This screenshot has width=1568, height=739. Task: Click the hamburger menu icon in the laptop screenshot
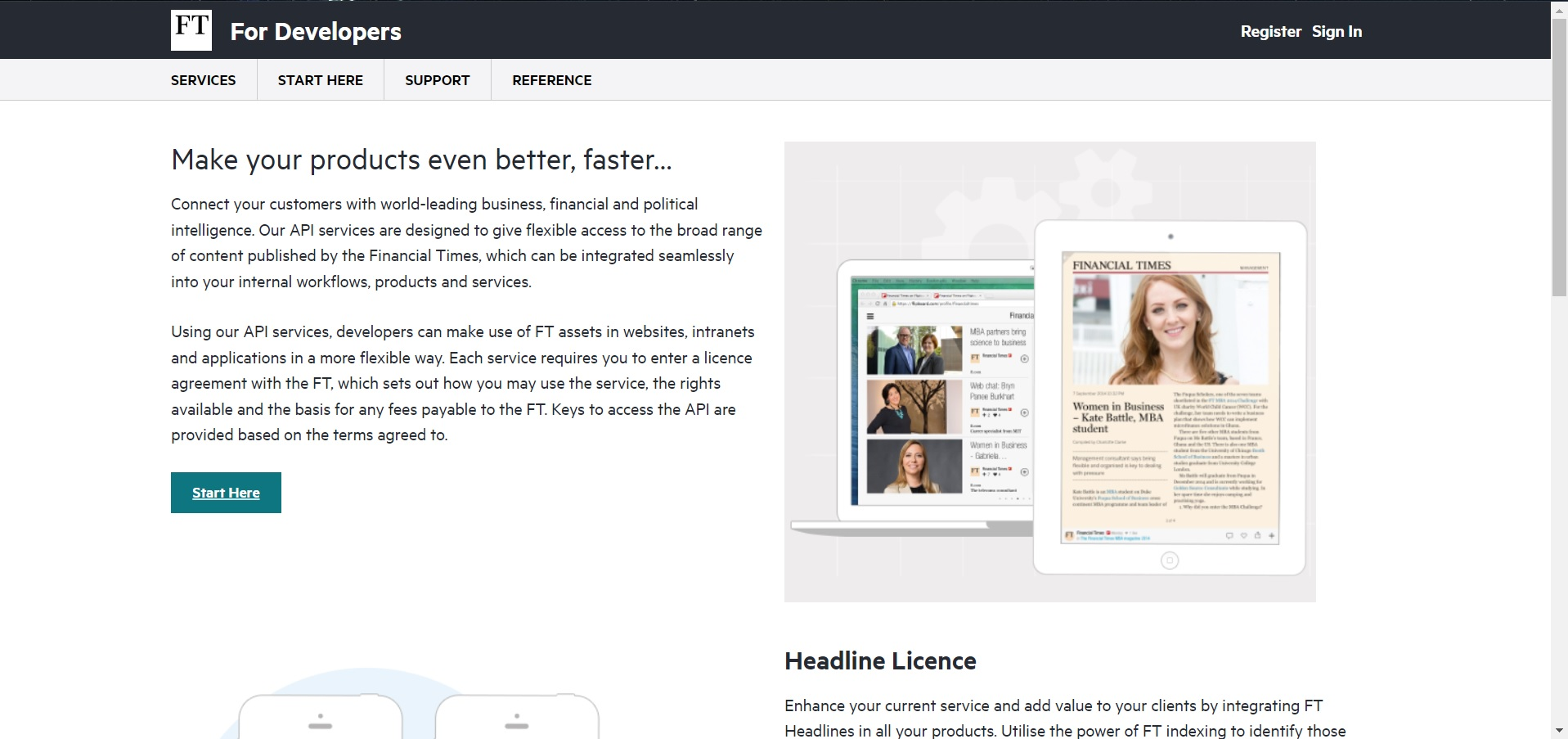pyautogui.click(x=870, y=317)
